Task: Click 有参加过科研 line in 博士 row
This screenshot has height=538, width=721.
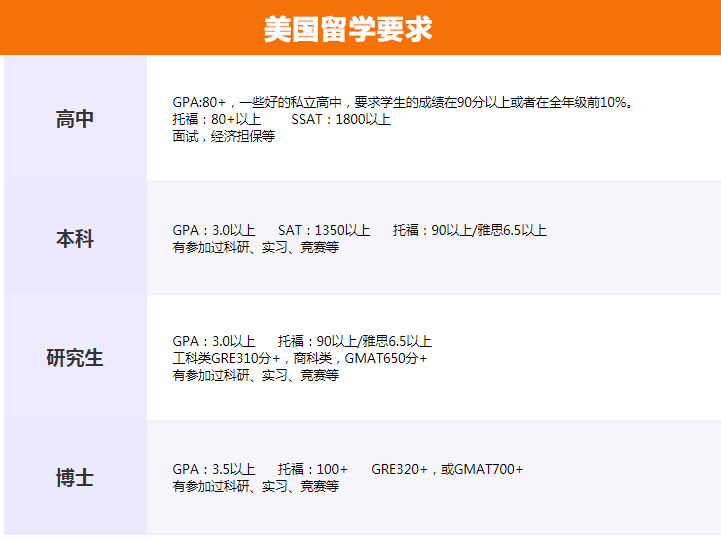Action: point(256,486)
